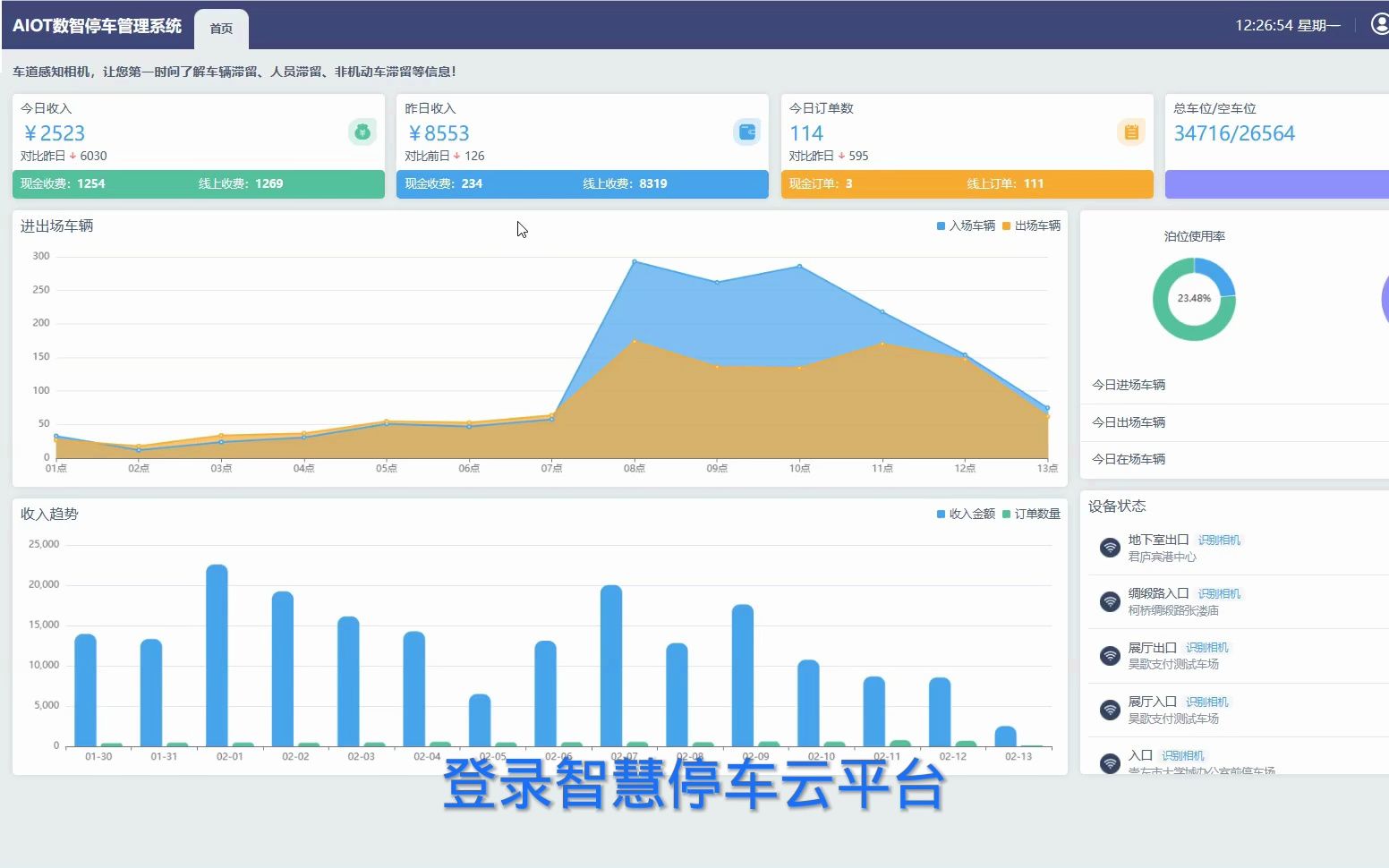Switch to the 首页 tab
The width and height of the screenshot is (1389, 868).
(220, 28)
